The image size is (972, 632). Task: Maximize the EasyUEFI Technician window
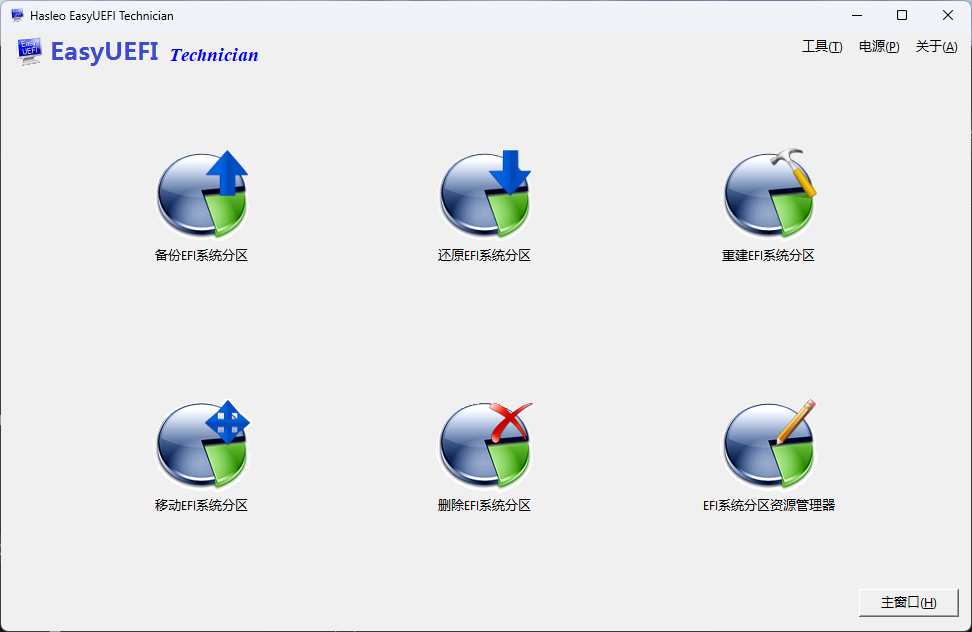[902, 15]
